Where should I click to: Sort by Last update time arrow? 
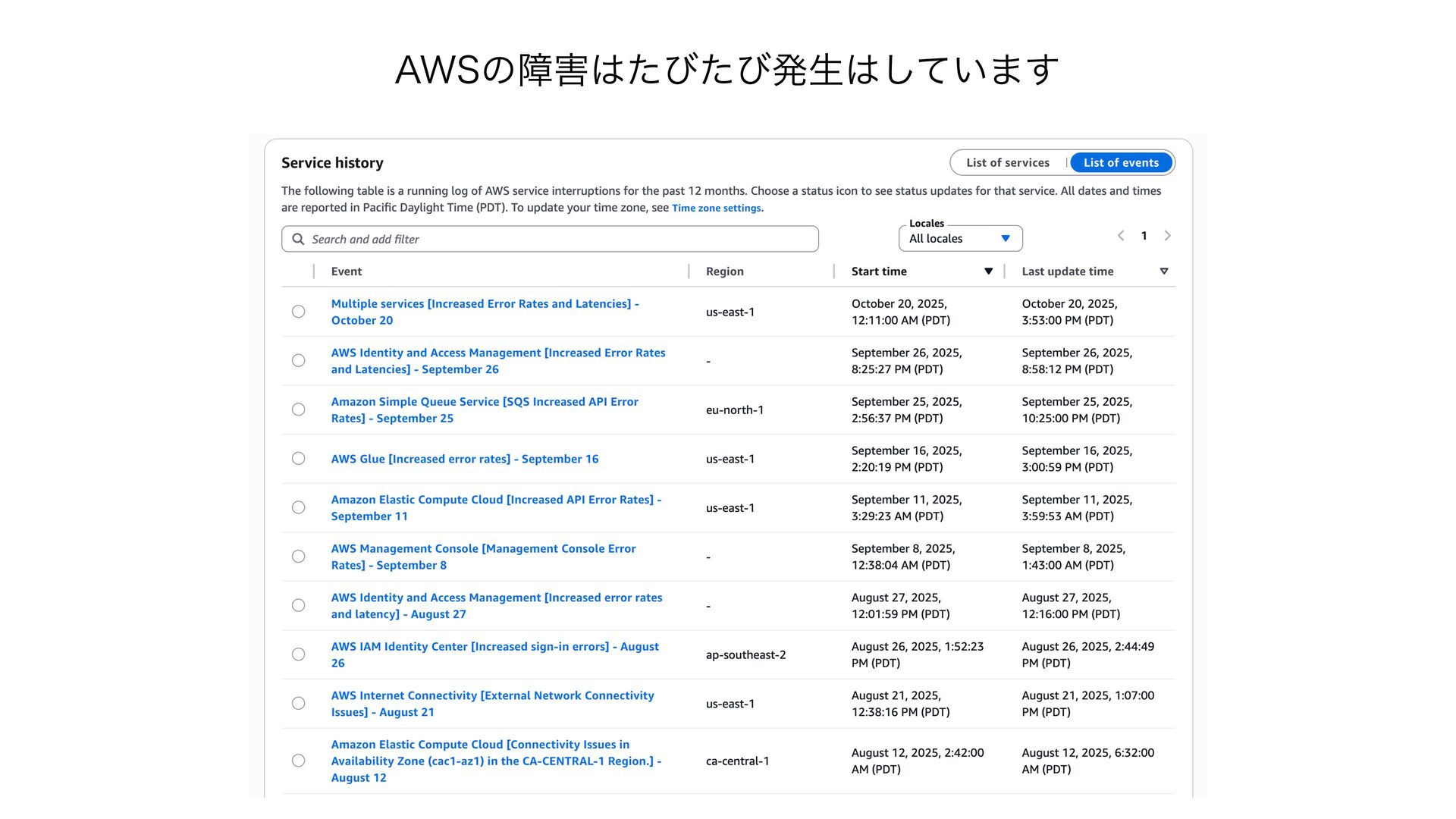click(x=1163, y=271)
